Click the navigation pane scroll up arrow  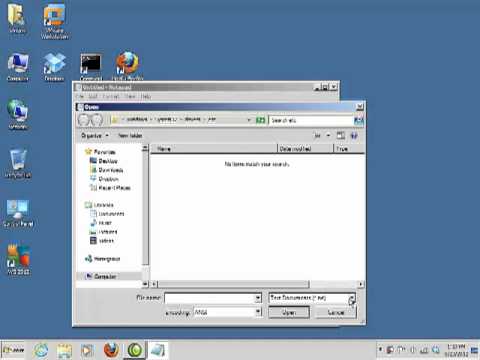(145, 148)
